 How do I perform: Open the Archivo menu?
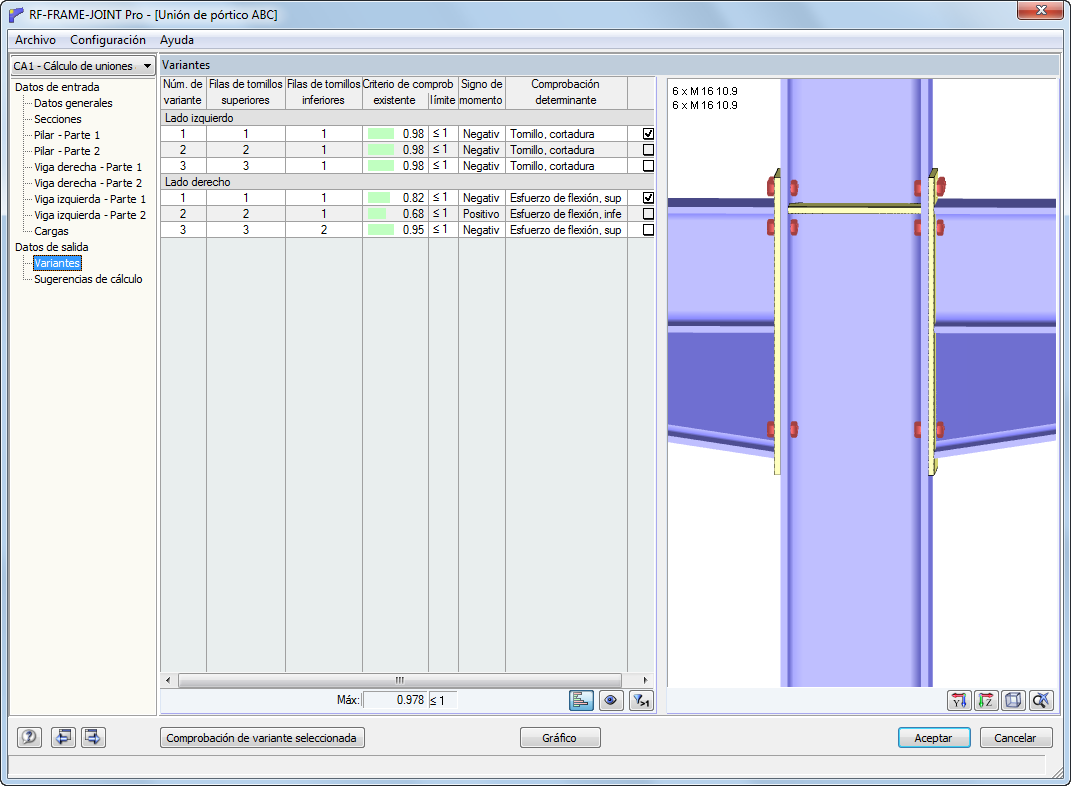[x=36, y=40]
